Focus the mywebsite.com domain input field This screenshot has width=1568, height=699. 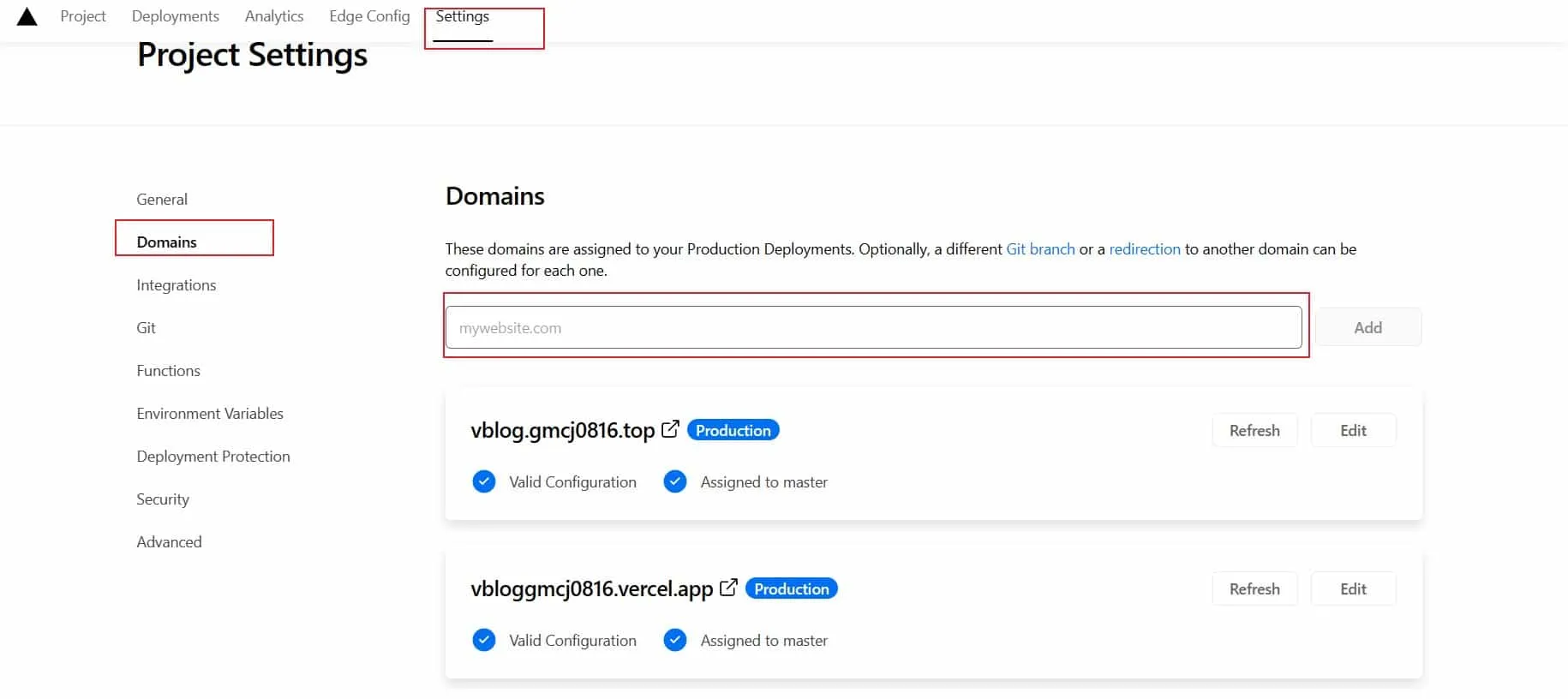(x=873, y=327)
